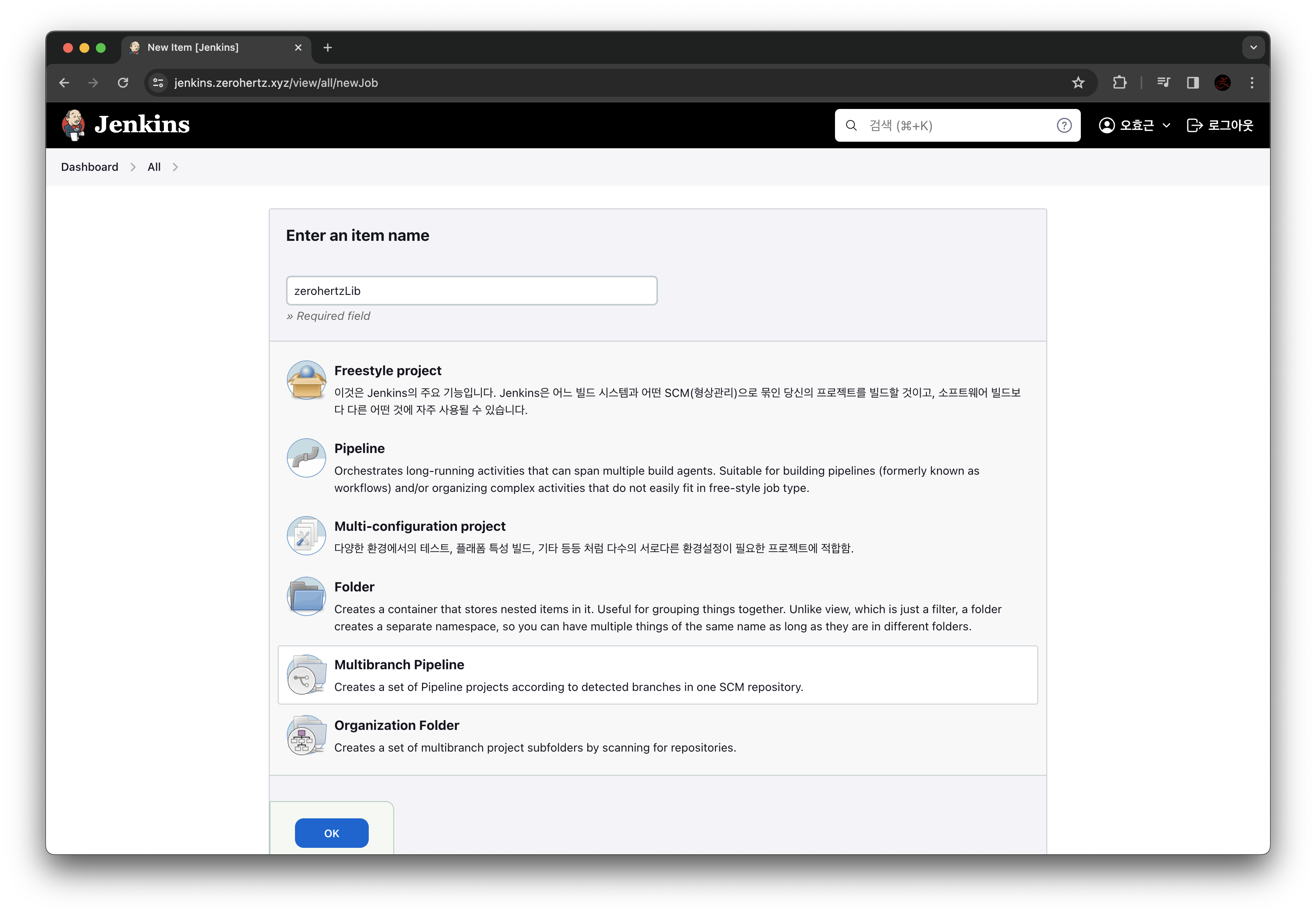The width and height of the screenshot is (1316, 915).
Task: Select the Folder item icon
Action: [306, 596]
